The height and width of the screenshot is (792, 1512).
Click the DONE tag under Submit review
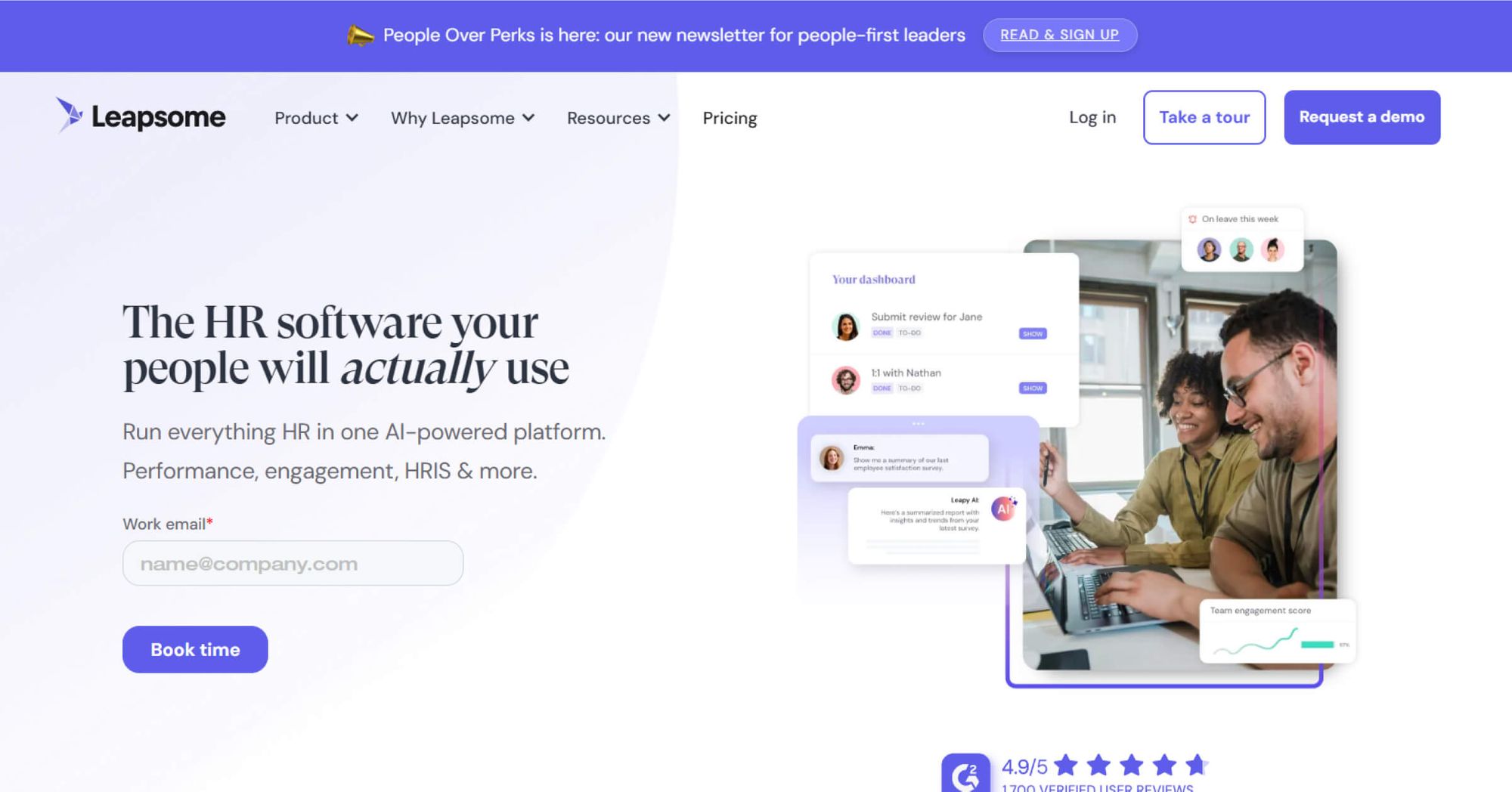[x=882, y=333]
